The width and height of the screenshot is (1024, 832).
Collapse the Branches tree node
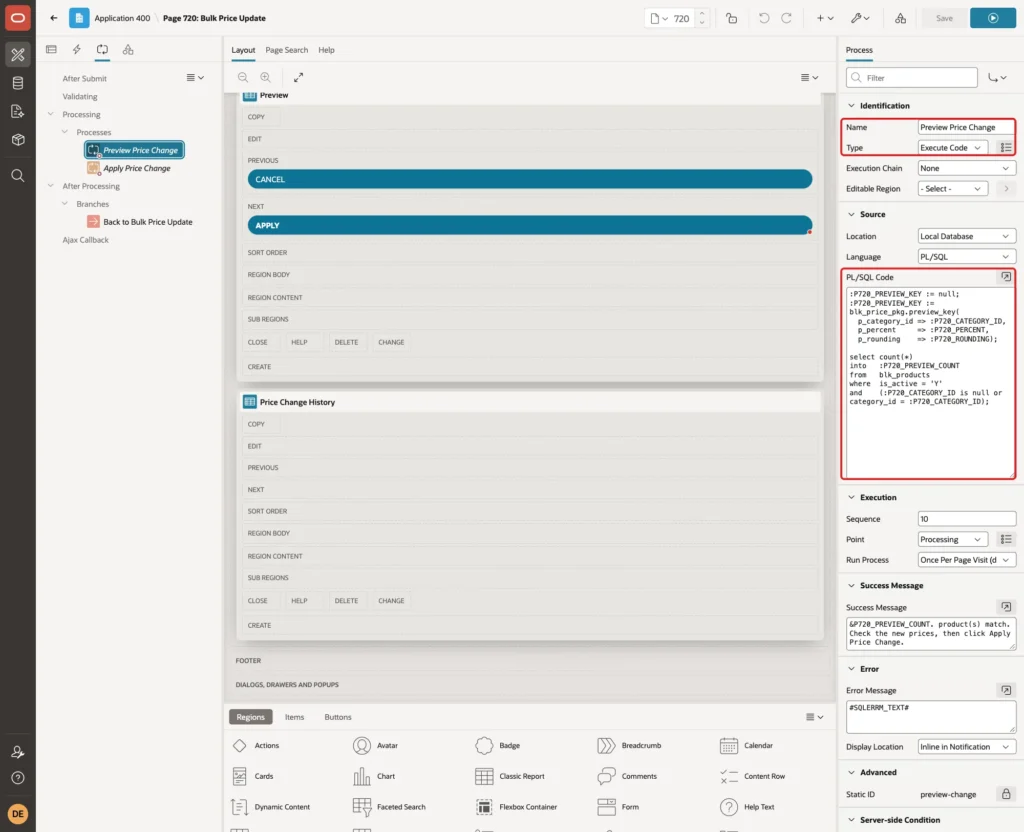[x=65, y=204]
